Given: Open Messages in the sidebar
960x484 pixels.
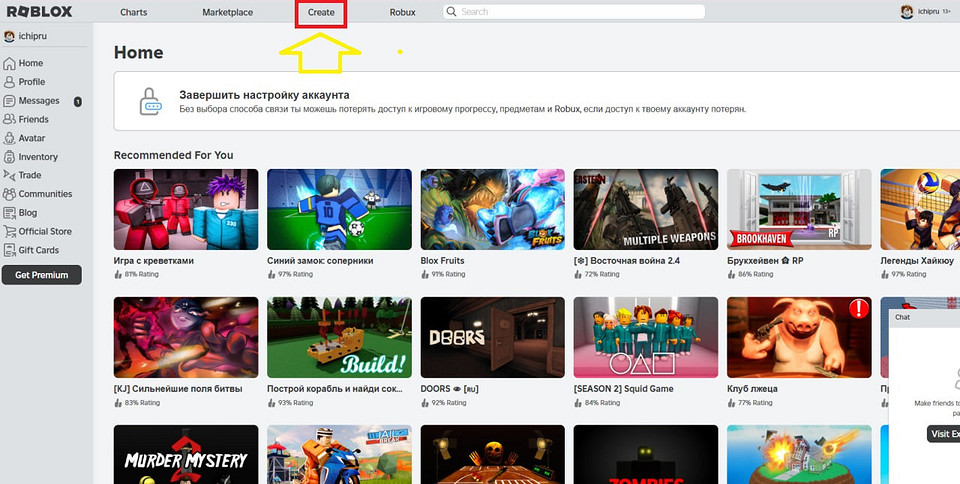Looking at the screenshot, I should pyautogui.click(x=38, y=101).
